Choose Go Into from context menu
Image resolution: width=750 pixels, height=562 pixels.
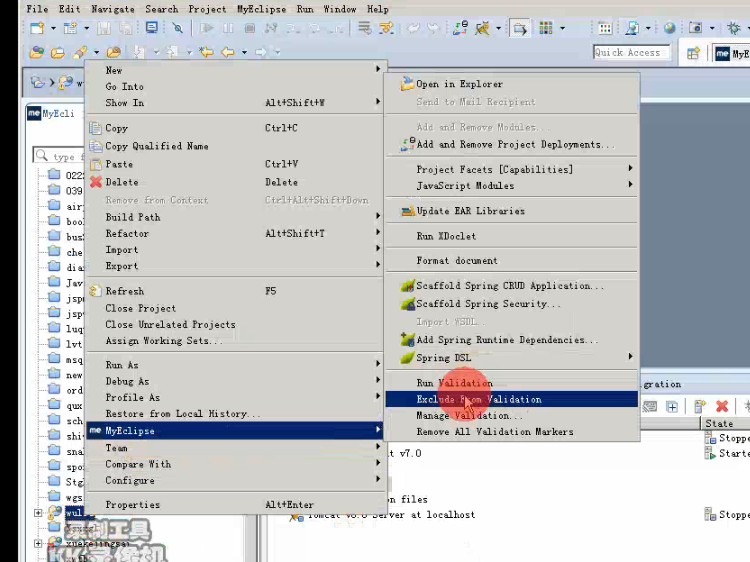[x=235, y=86]
